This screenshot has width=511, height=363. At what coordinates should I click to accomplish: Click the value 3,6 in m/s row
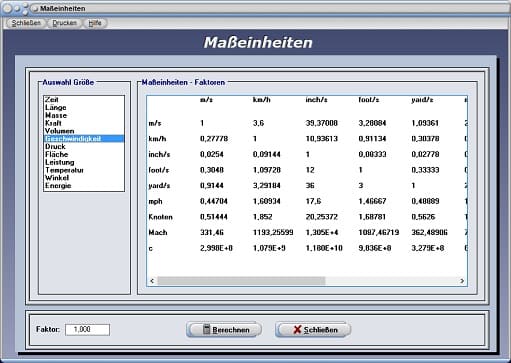click(258, 123)
